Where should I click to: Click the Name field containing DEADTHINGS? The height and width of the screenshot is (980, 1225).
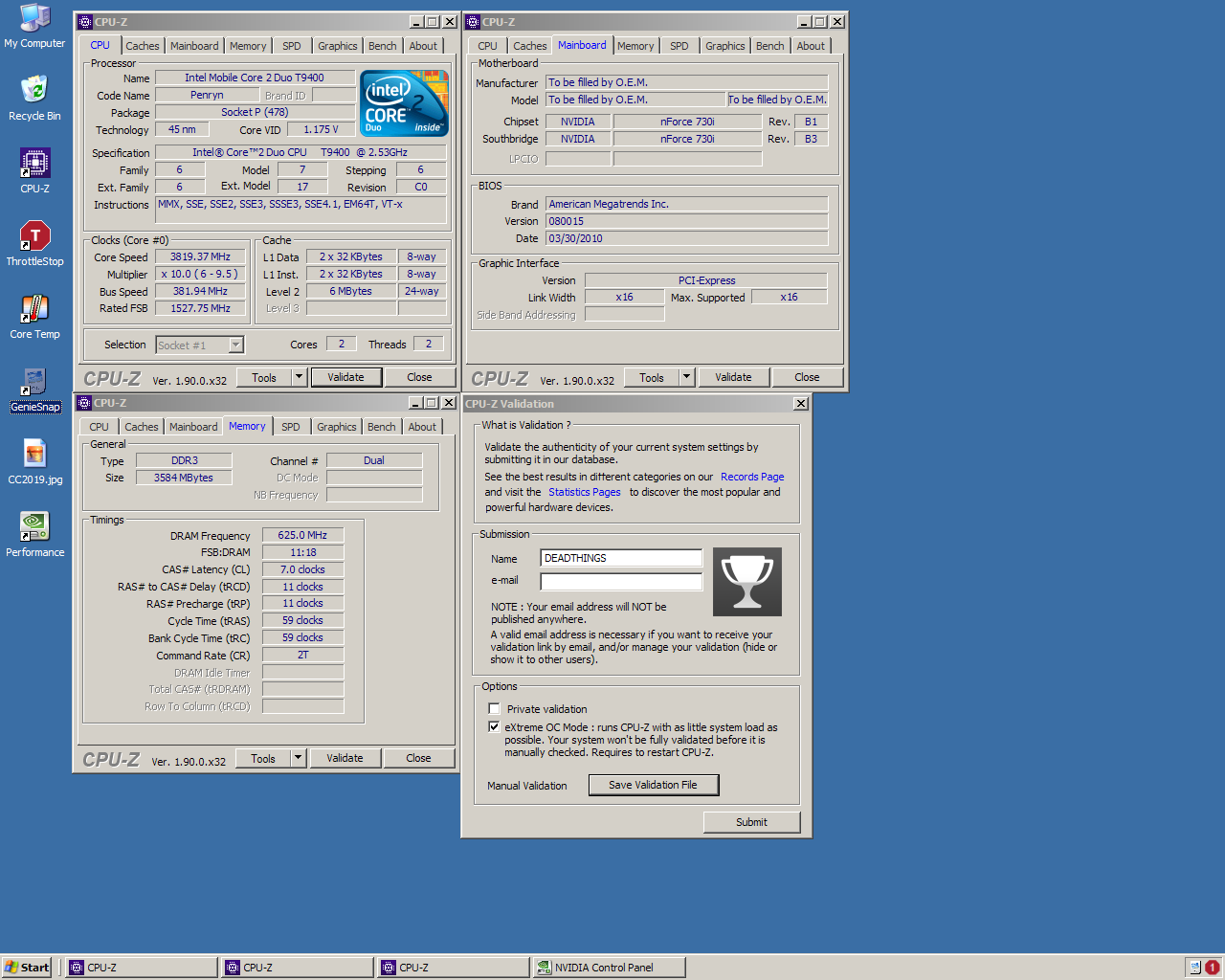point(621,558)
